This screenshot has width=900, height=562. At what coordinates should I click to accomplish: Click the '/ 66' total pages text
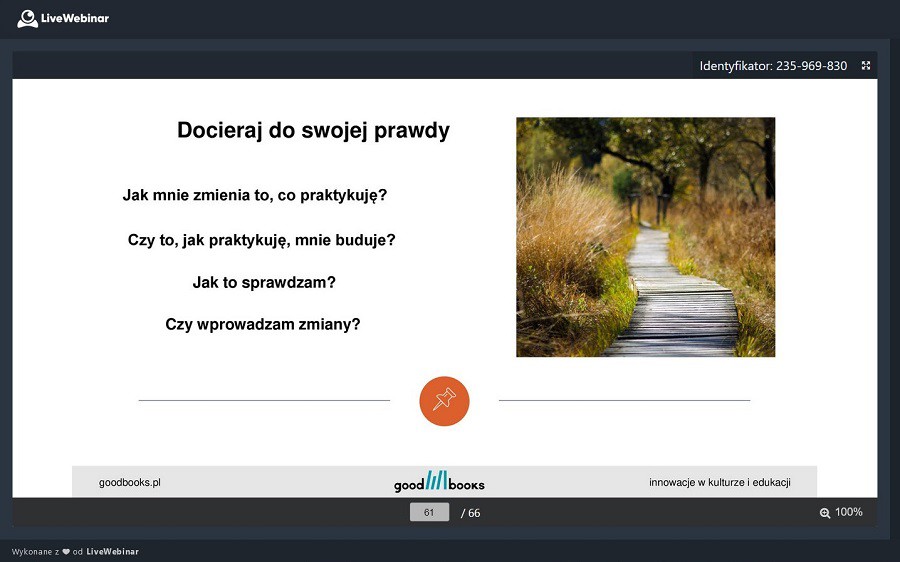[x=471, y=513]
